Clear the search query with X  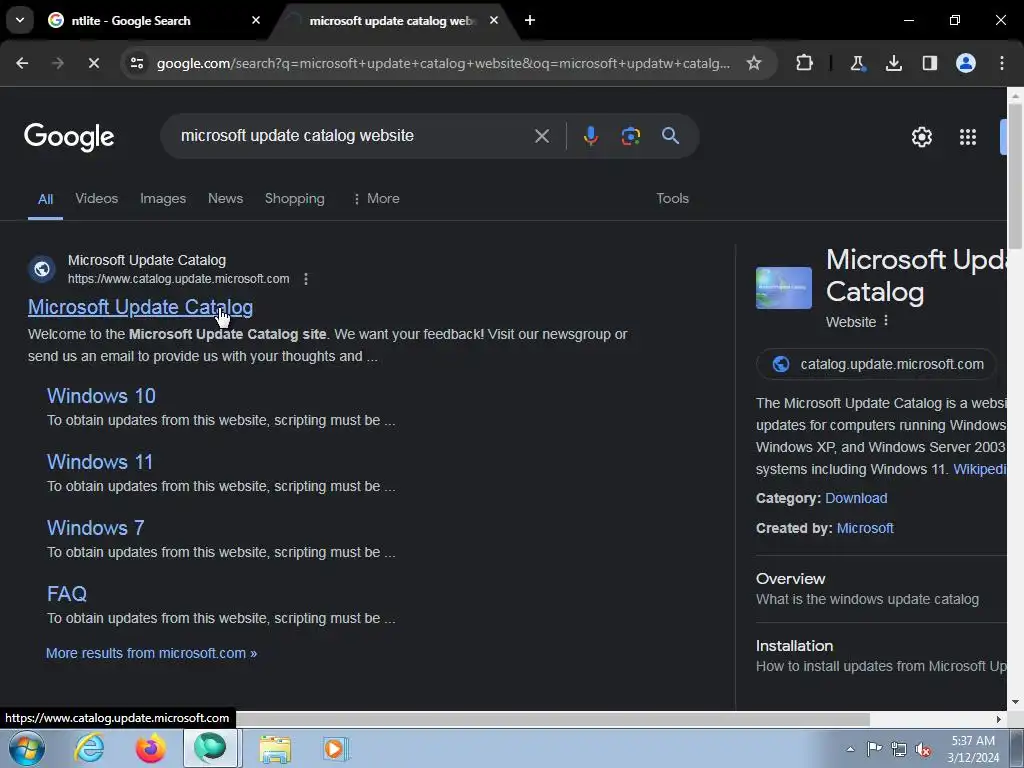pyautogui.click(x=541, y=136)
